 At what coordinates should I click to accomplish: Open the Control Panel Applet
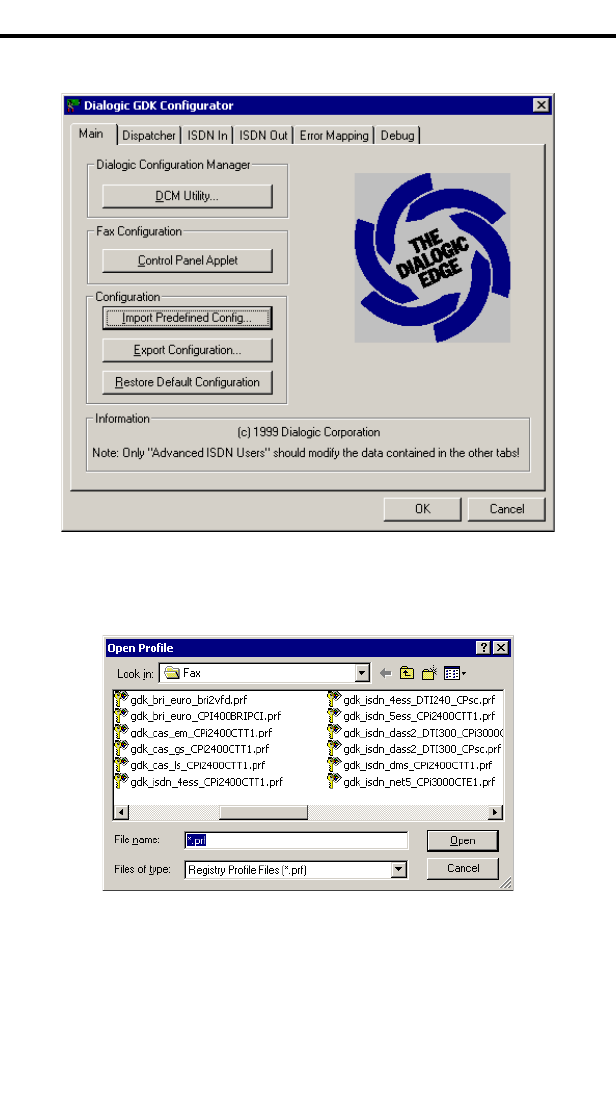pyautogui.click(x=187, y=261)
